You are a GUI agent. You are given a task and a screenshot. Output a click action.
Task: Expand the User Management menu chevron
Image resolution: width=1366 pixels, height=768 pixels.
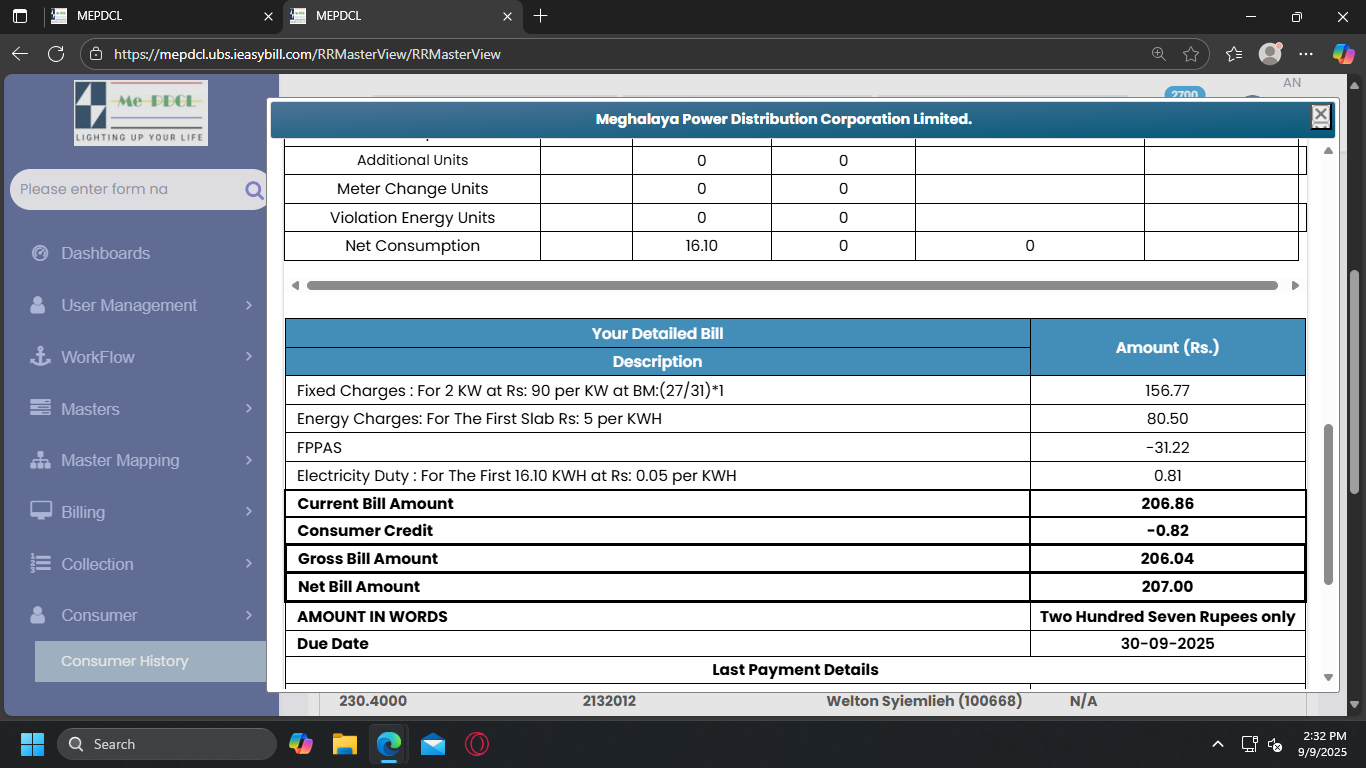tap(249, 305)
